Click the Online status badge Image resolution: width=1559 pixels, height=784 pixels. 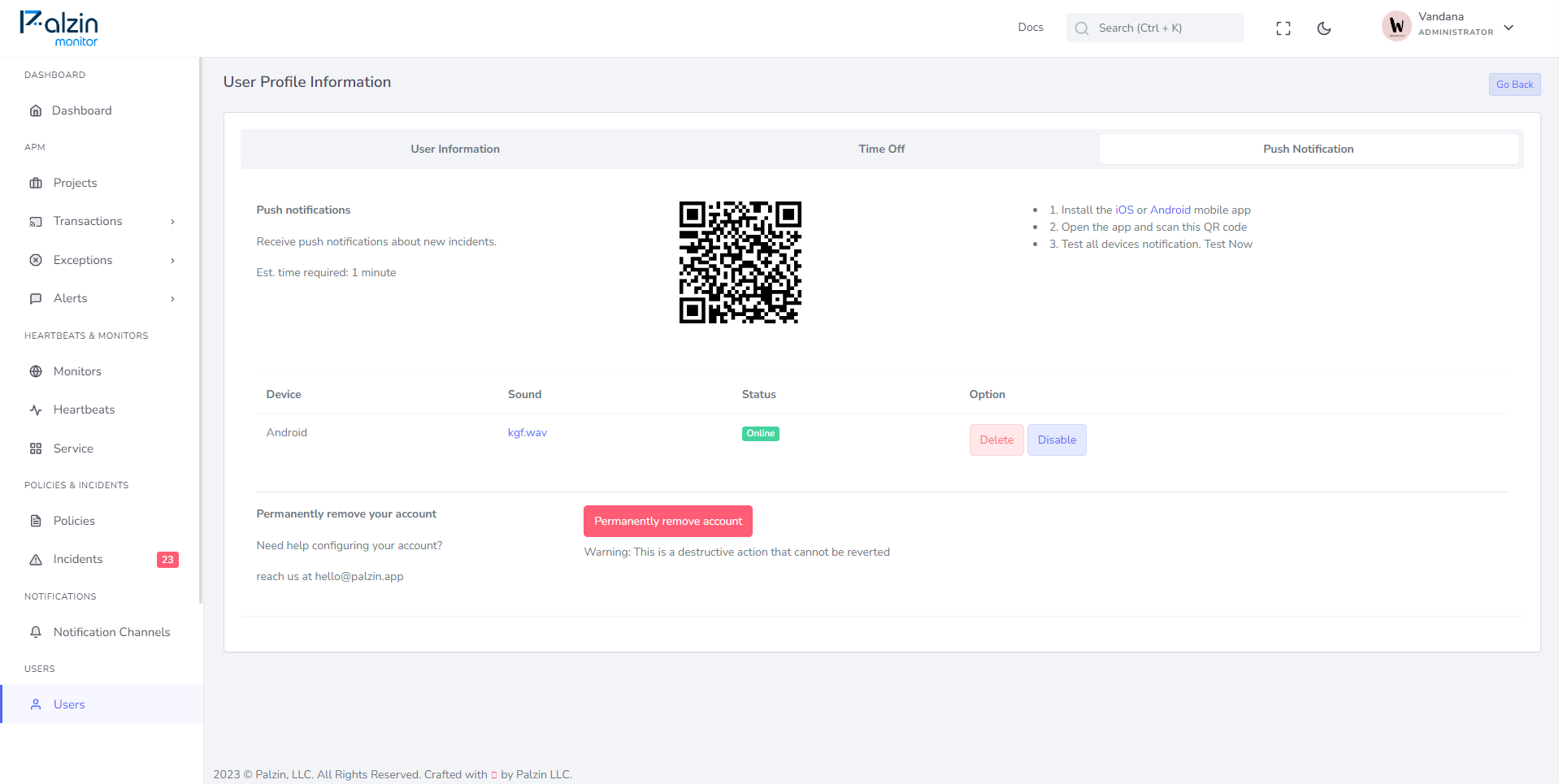761,434
